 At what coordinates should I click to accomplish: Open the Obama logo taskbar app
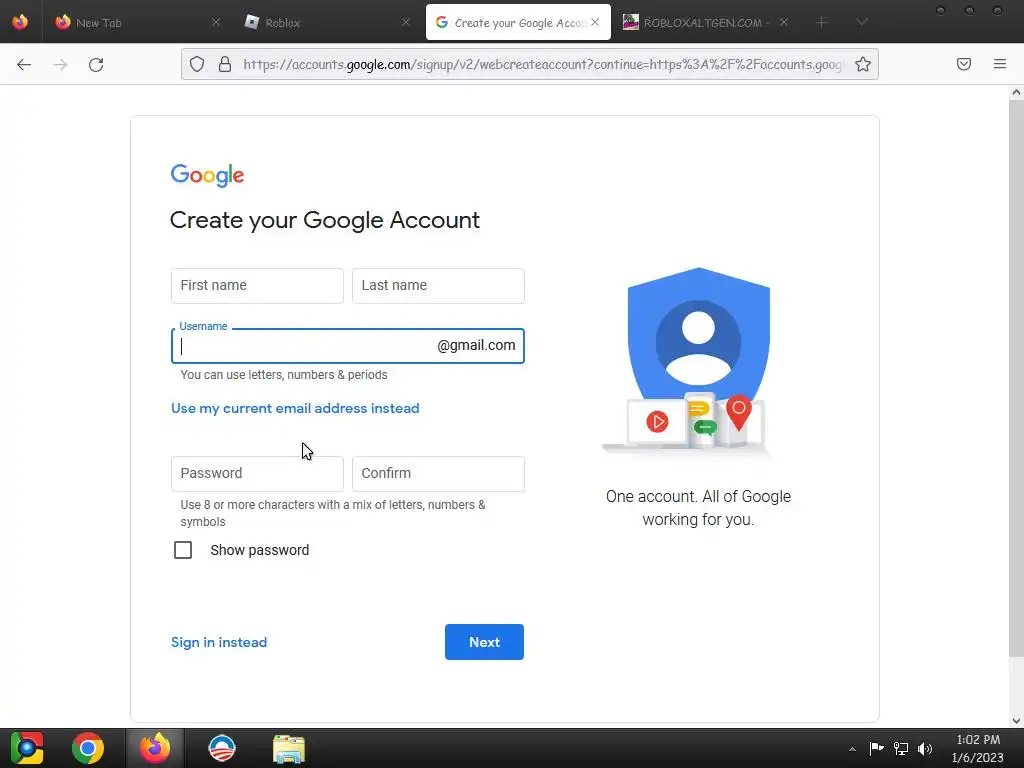pyautogui.click(x=221, y=748)
